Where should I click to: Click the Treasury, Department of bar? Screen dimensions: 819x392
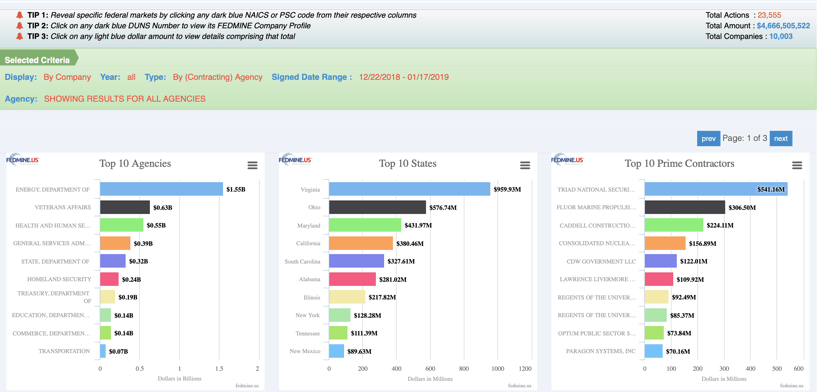tap(108, 297)
